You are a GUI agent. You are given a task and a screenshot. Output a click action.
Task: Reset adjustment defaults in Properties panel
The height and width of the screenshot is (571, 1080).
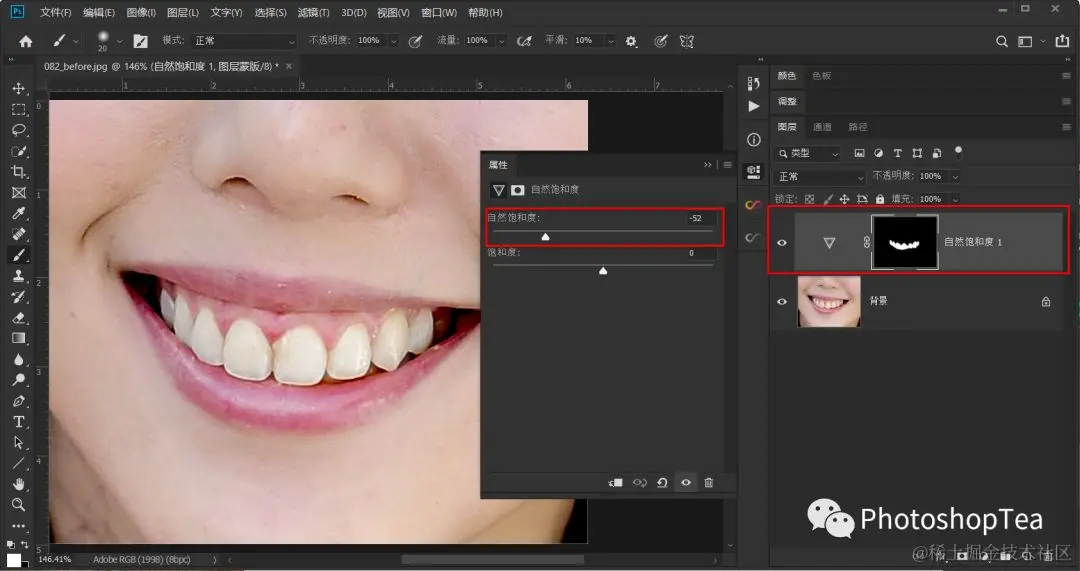click(662, 483)
